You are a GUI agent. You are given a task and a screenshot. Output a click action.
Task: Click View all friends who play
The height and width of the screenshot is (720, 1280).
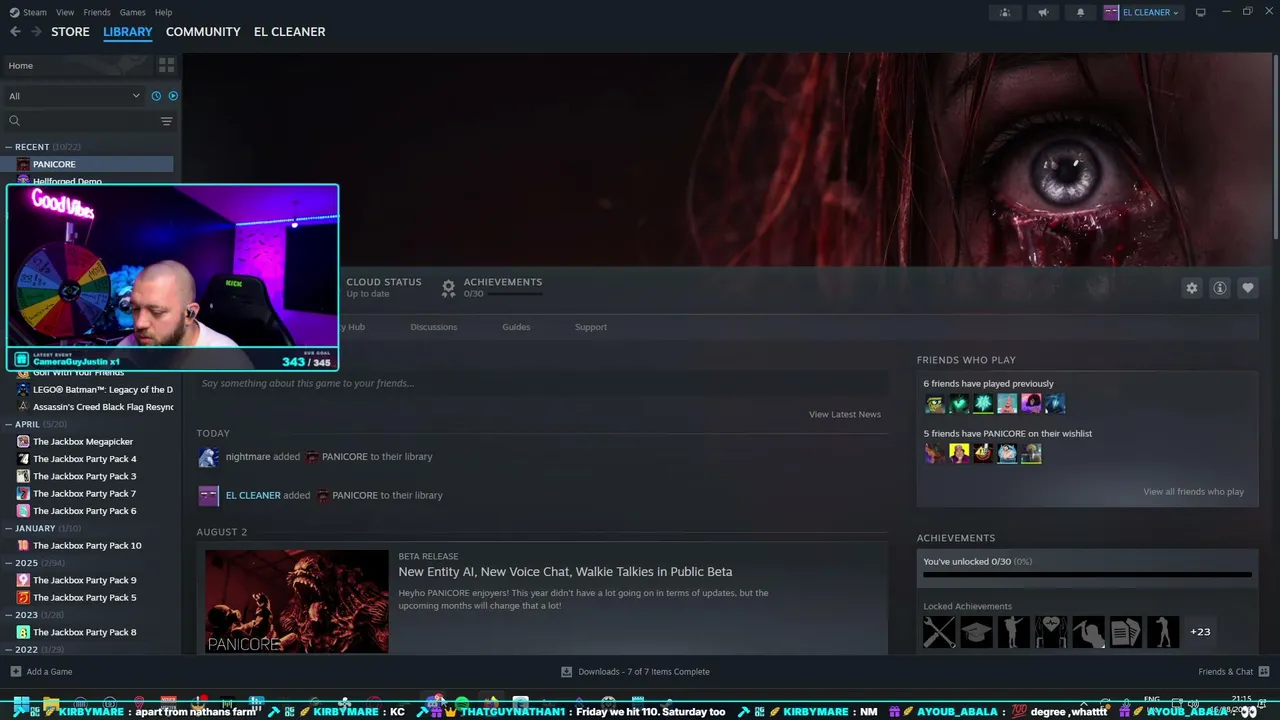pos(1194,492)
